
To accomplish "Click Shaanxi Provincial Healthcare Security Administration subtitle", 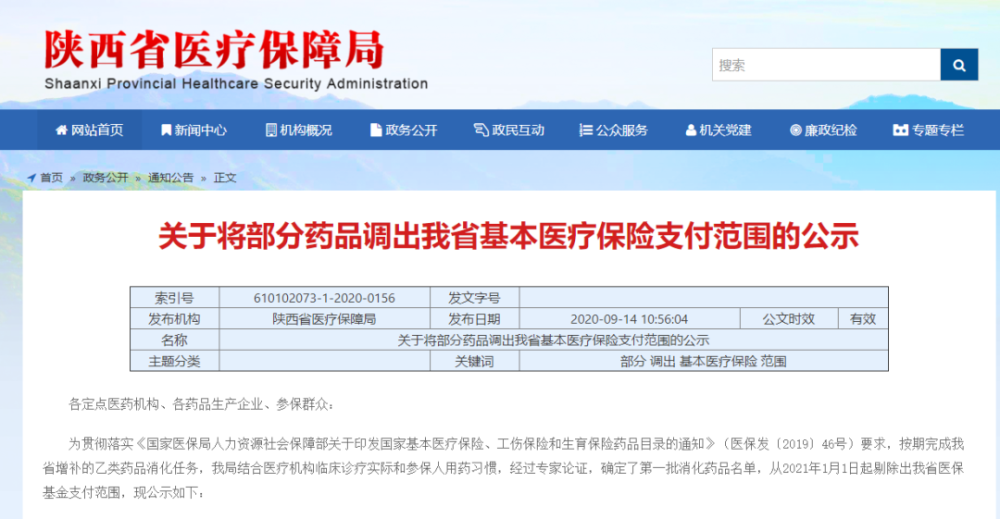I will (236, 84).
